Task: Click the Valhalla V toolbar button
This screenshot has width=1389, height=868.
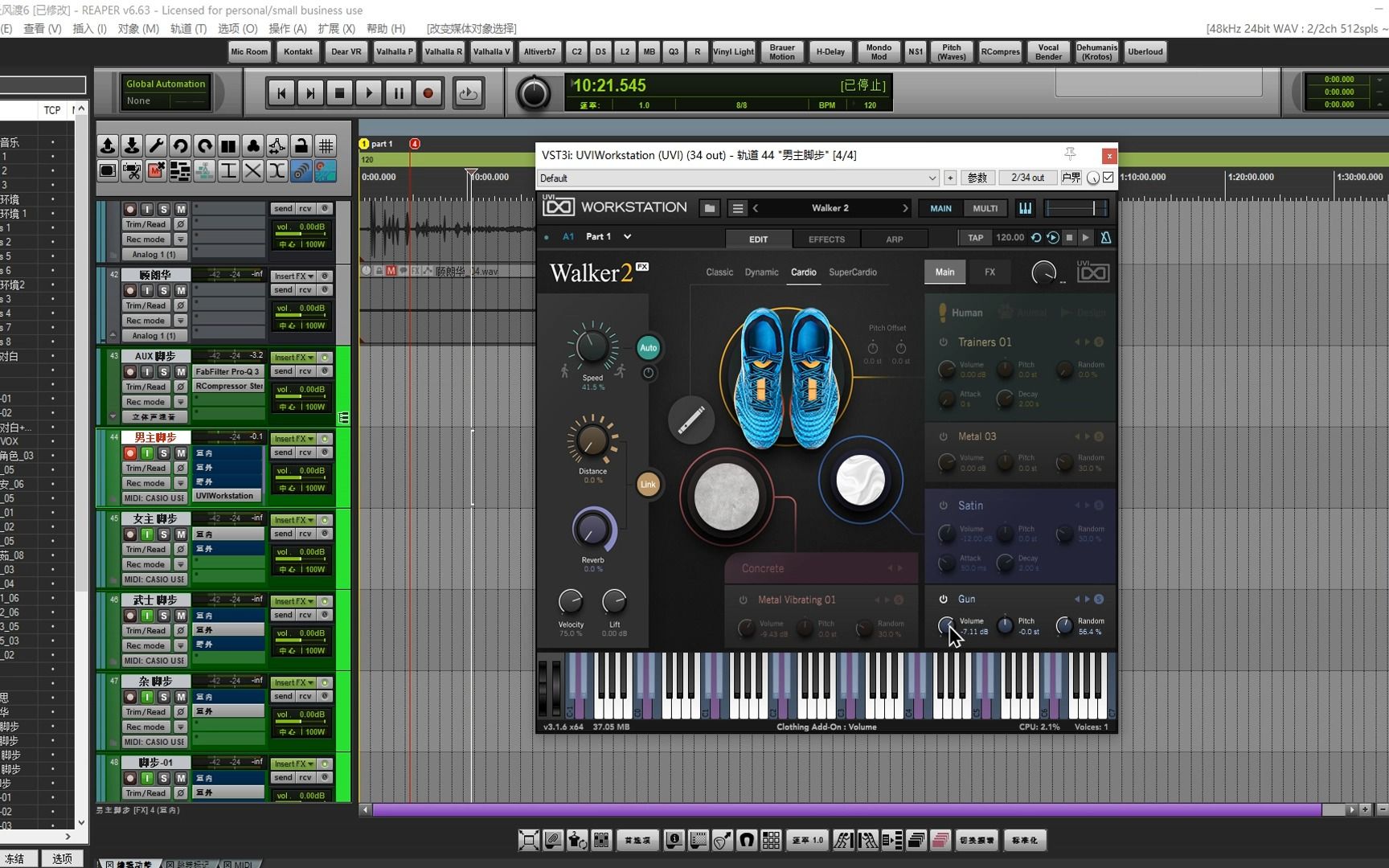Action: click(491, 51)
